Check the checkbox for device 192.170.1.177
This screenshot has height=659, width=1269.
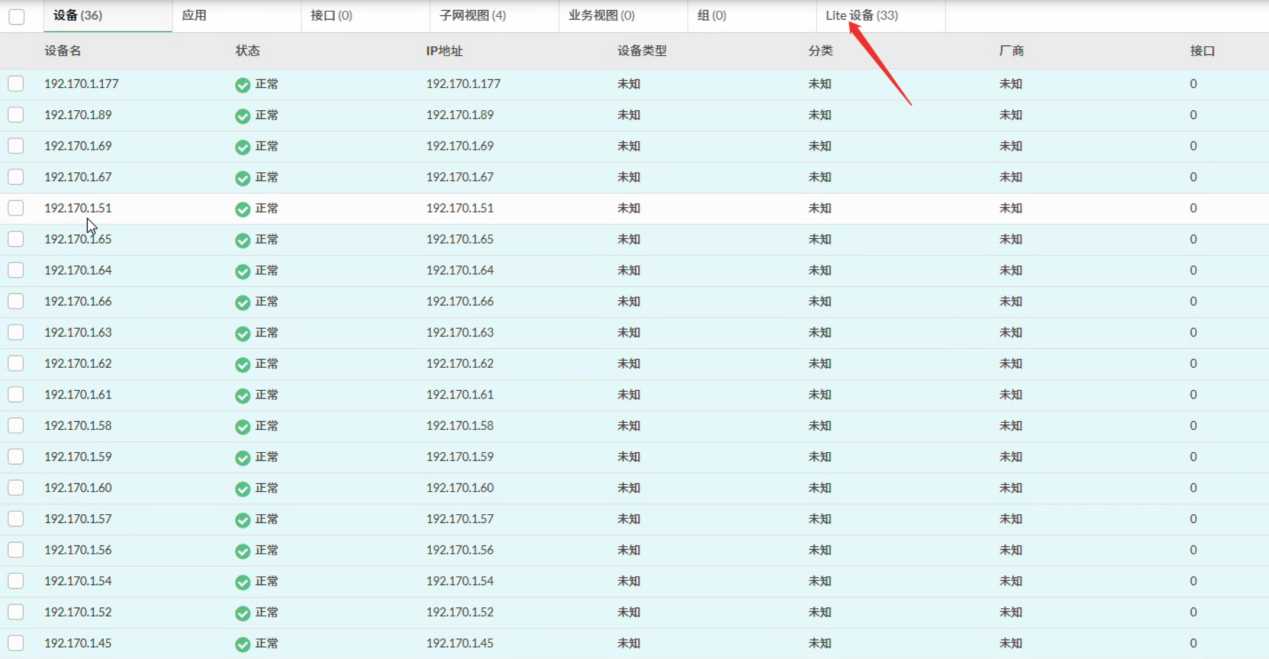[16, 84]
